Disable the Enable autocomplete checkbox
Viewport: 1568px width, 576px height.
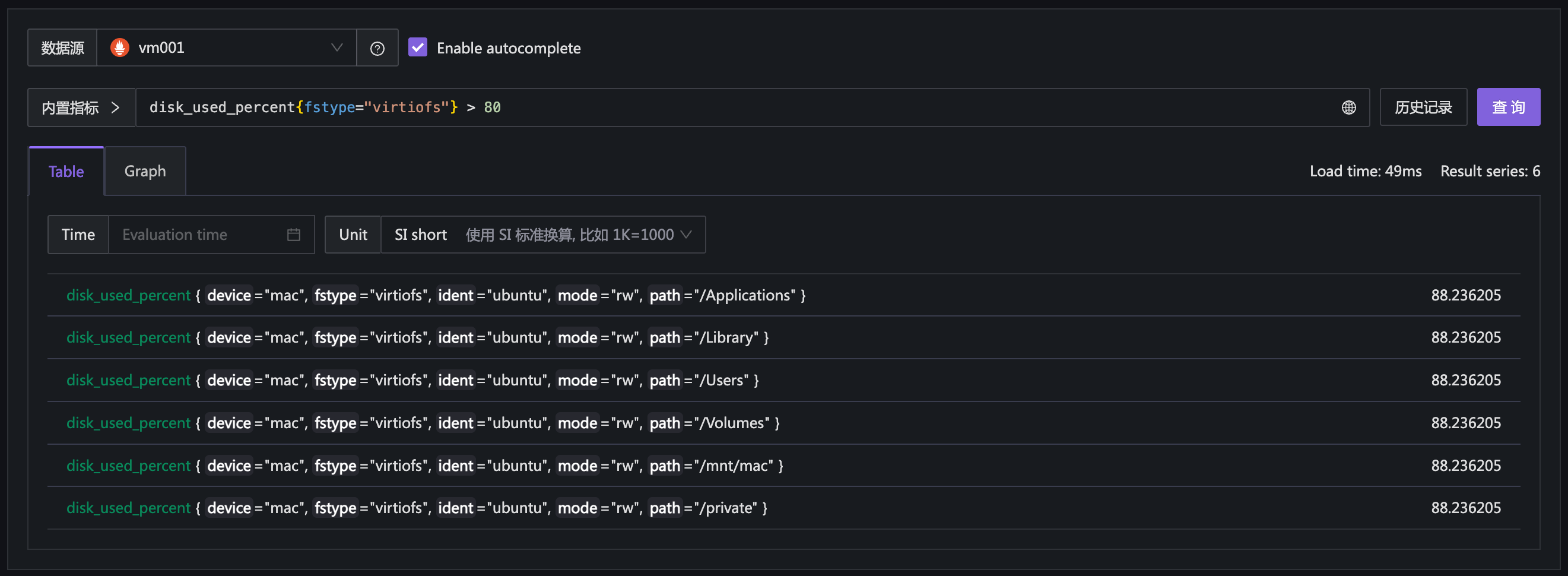(418, 48)
